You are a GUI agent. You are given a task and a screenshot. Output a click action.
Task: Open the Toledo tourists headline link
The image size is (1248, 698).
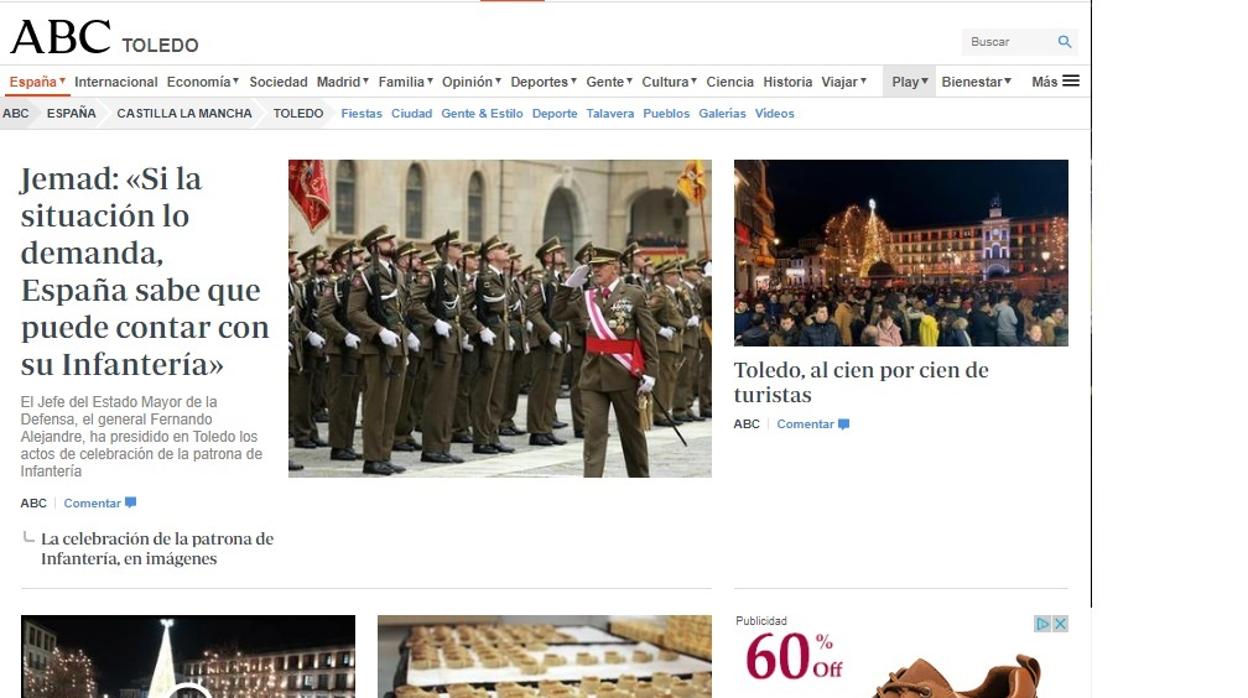860,382
